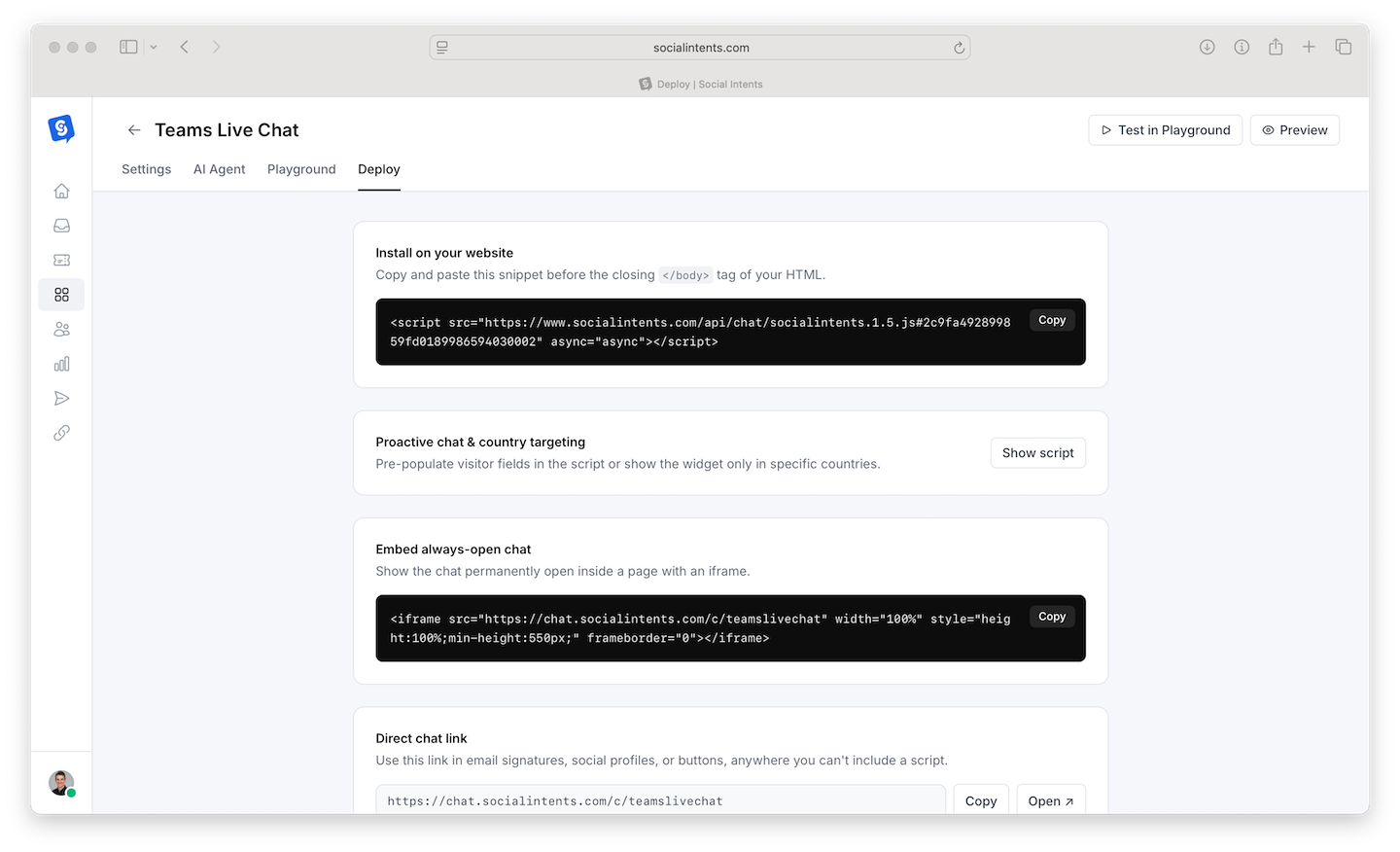Open the Tickets icon in the sidebar

(x=61, y=260)
